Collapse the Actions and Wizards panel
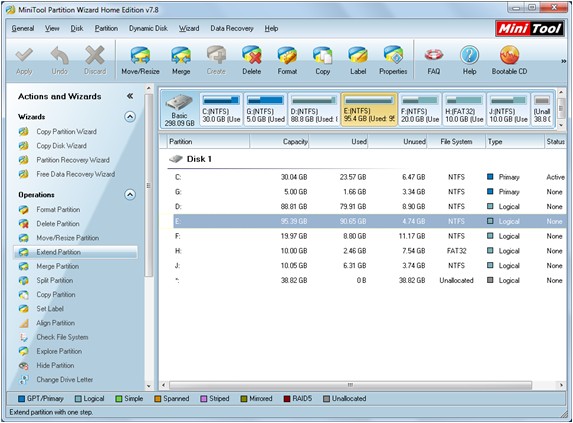This screenshot has height=423, width=573. [130, 96]
